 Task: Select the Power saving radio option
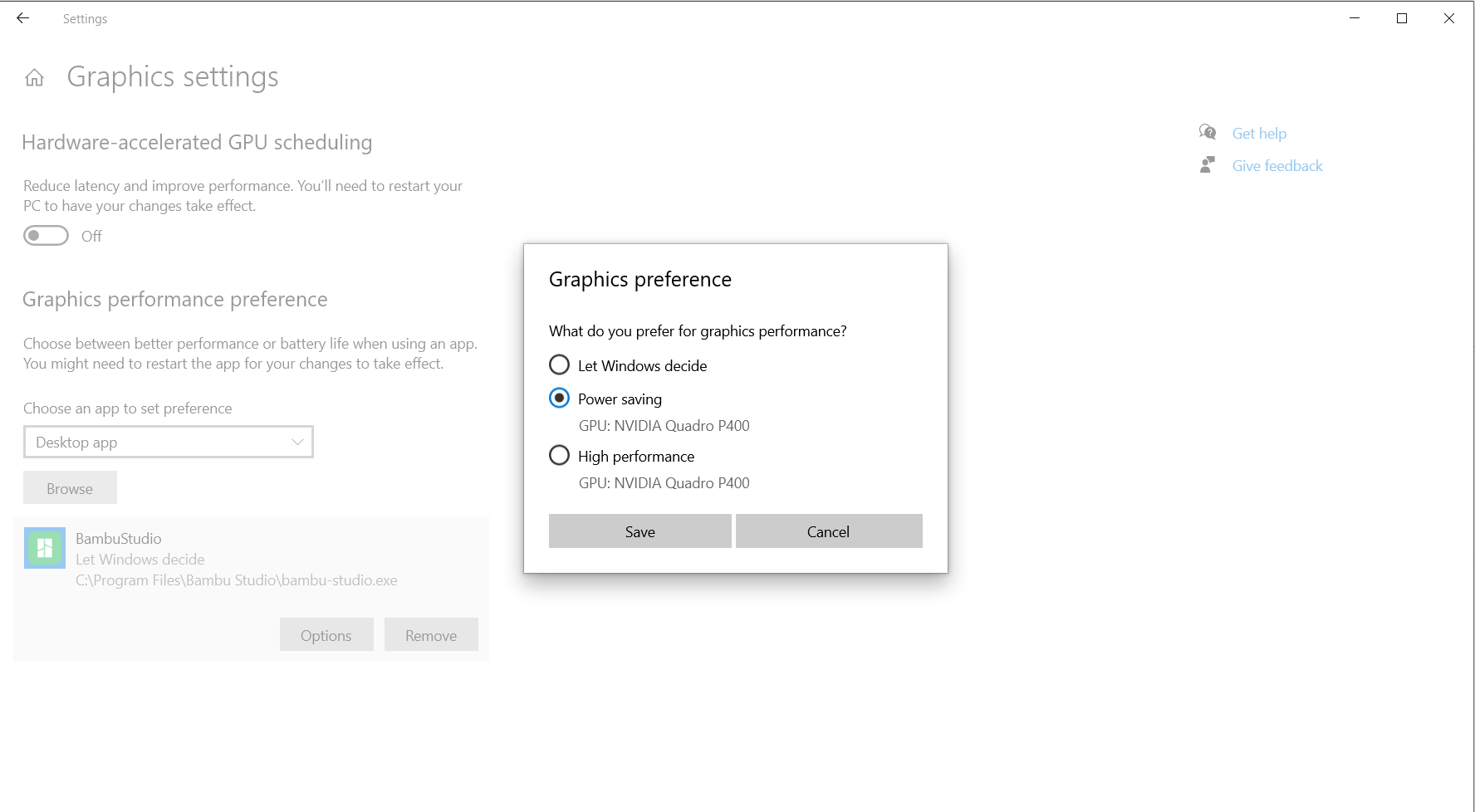click(x=559, y=399)
